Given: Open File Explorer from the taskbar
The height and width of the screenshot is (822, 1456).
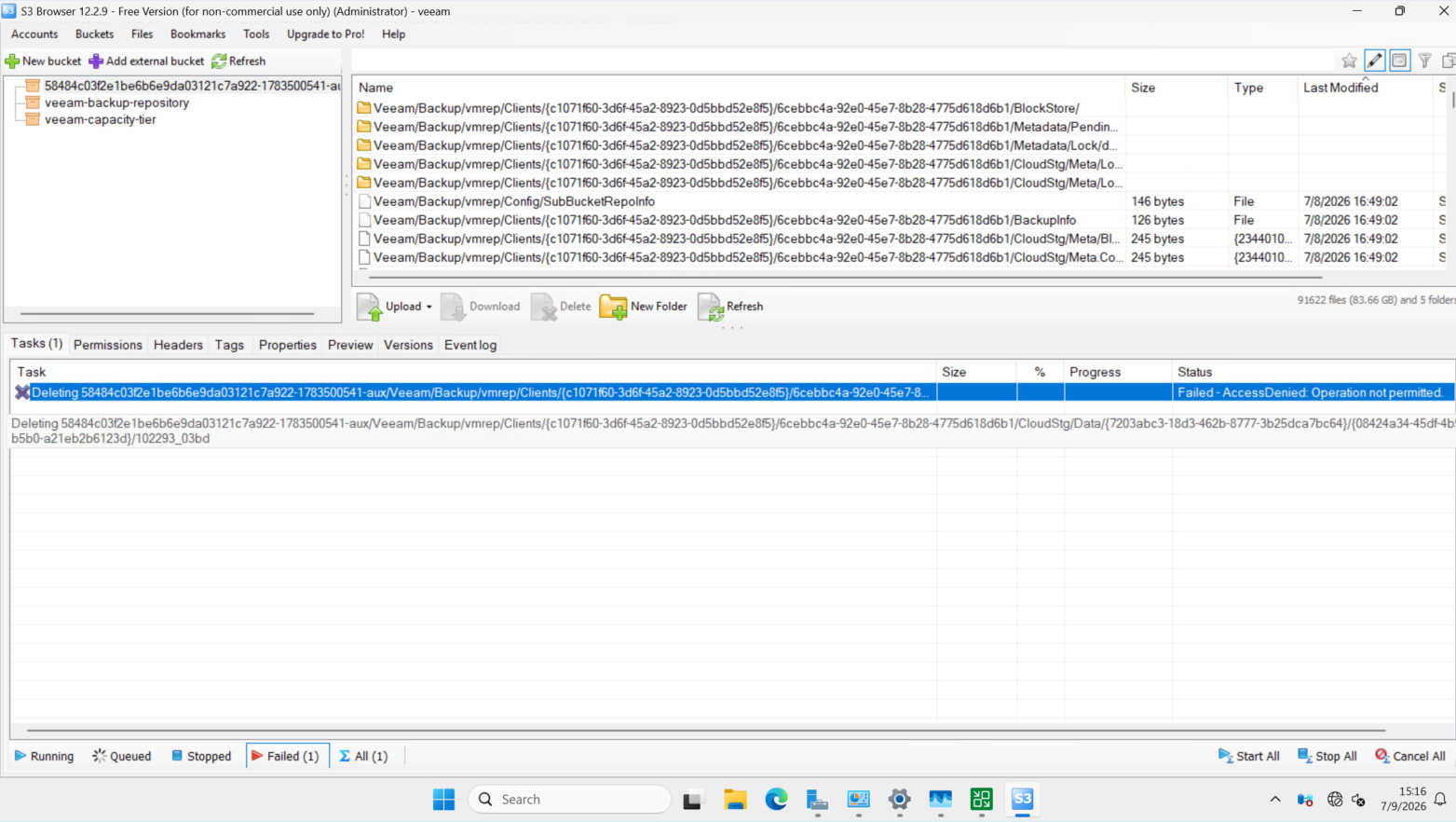Looking at the screenshot, I should coord(735,800).
